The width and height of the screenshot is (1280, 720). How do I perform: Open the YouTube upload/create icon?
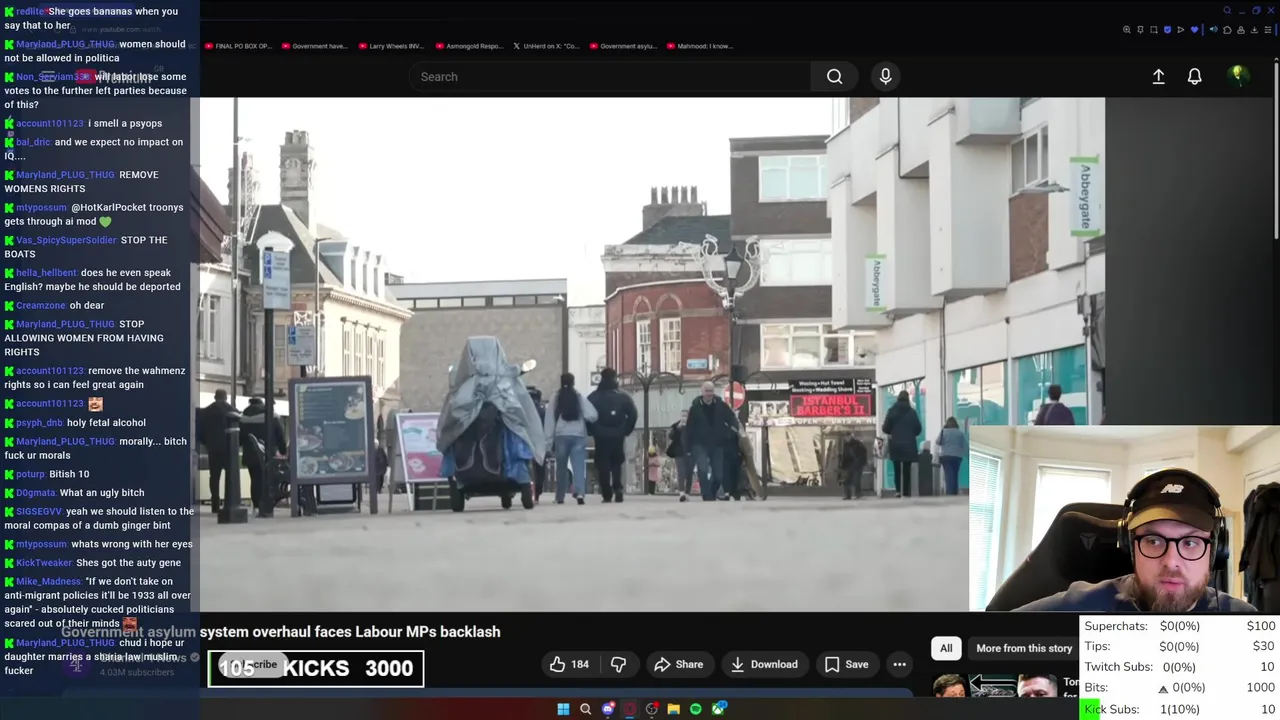pos(1158,76)
